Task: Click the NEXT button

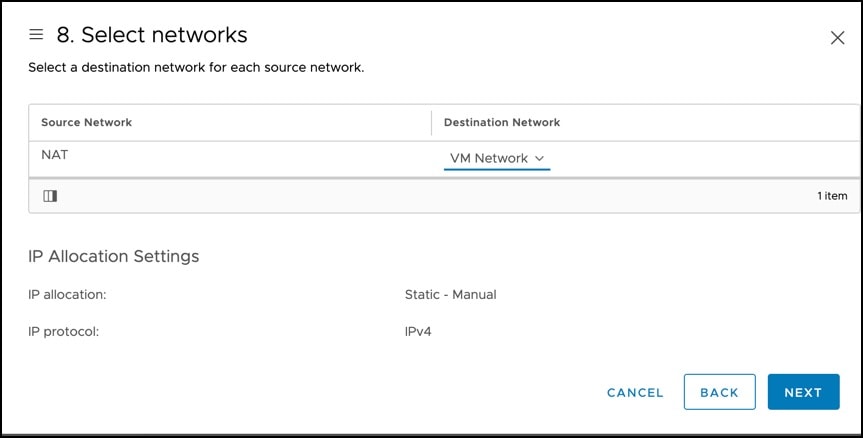Action: [804, 392]
